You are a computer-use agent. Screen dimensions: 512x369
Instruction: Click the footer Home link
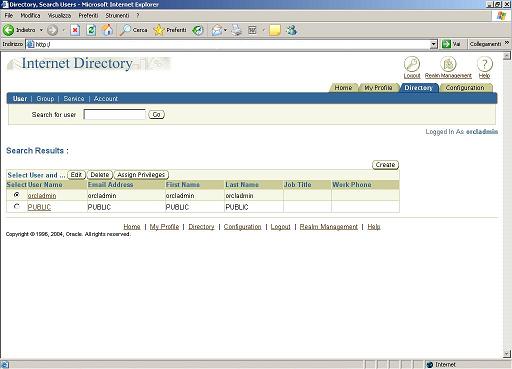coord(132,227)
